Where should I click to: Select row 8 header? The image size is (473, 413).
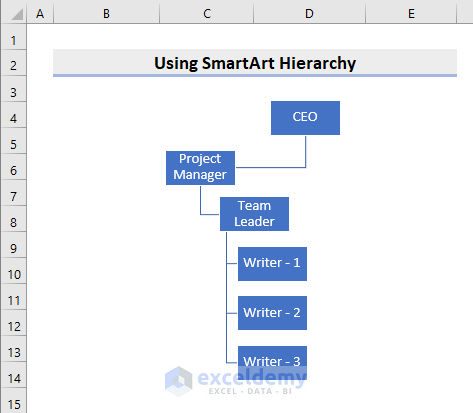(x=14, y=219)
